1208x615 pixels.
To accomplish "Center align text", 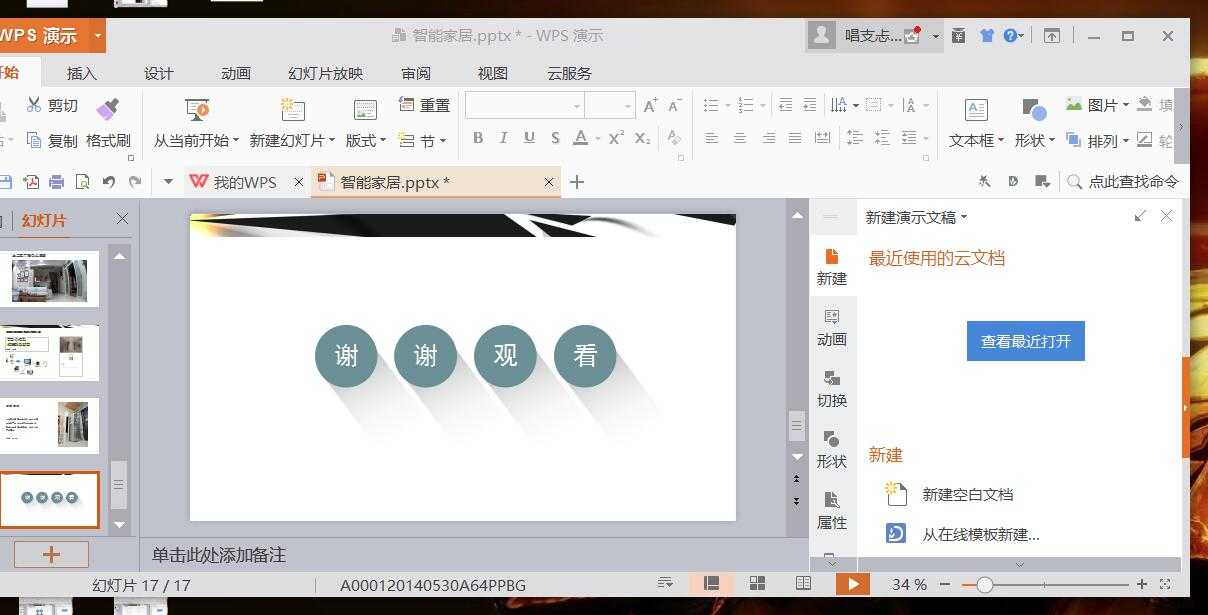I will pos(740,138).
